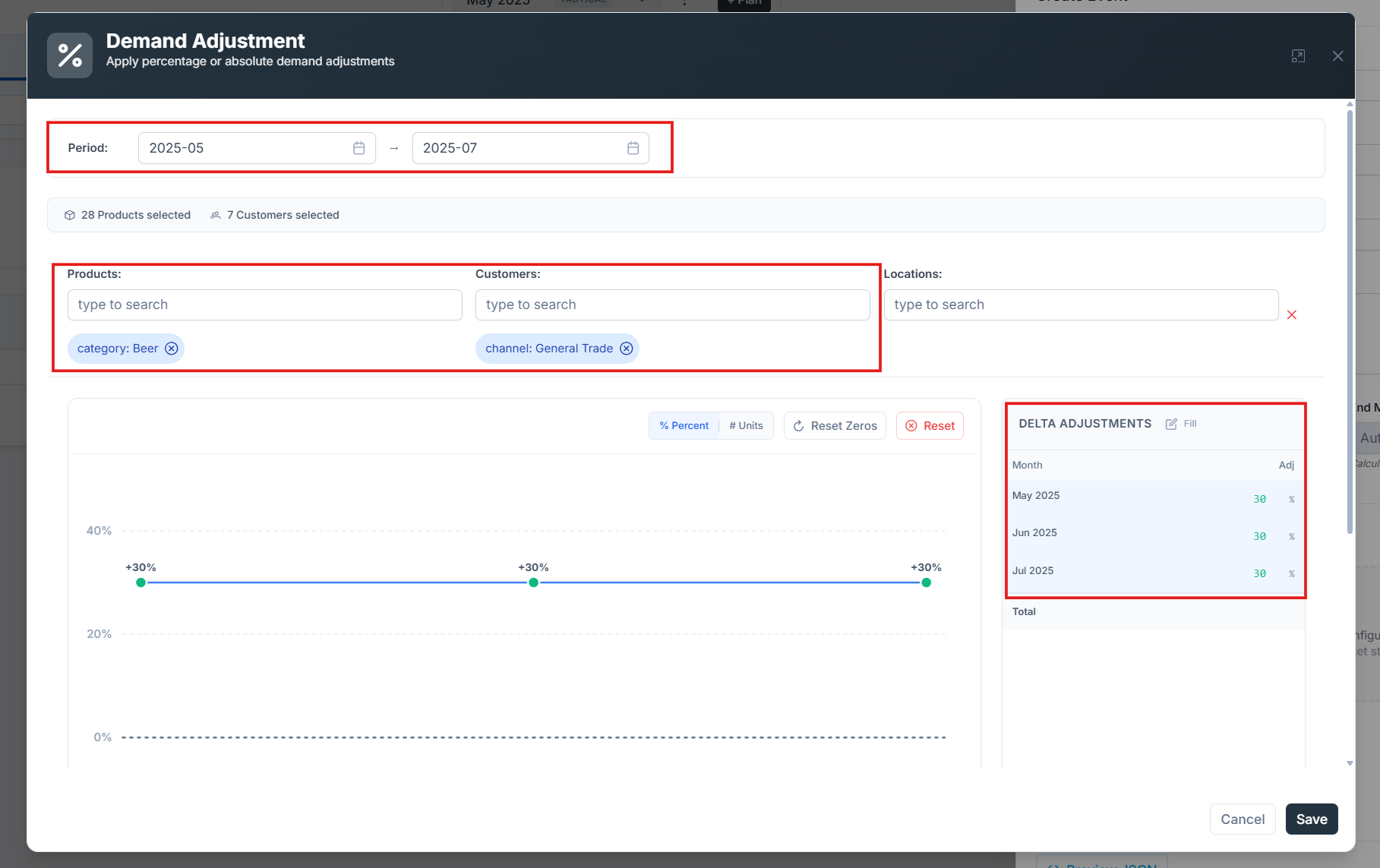Image resolution: width=1380 pixels, height=868 pixels.
Task: Edit the start period date field
Action: [x=257, y=148]
